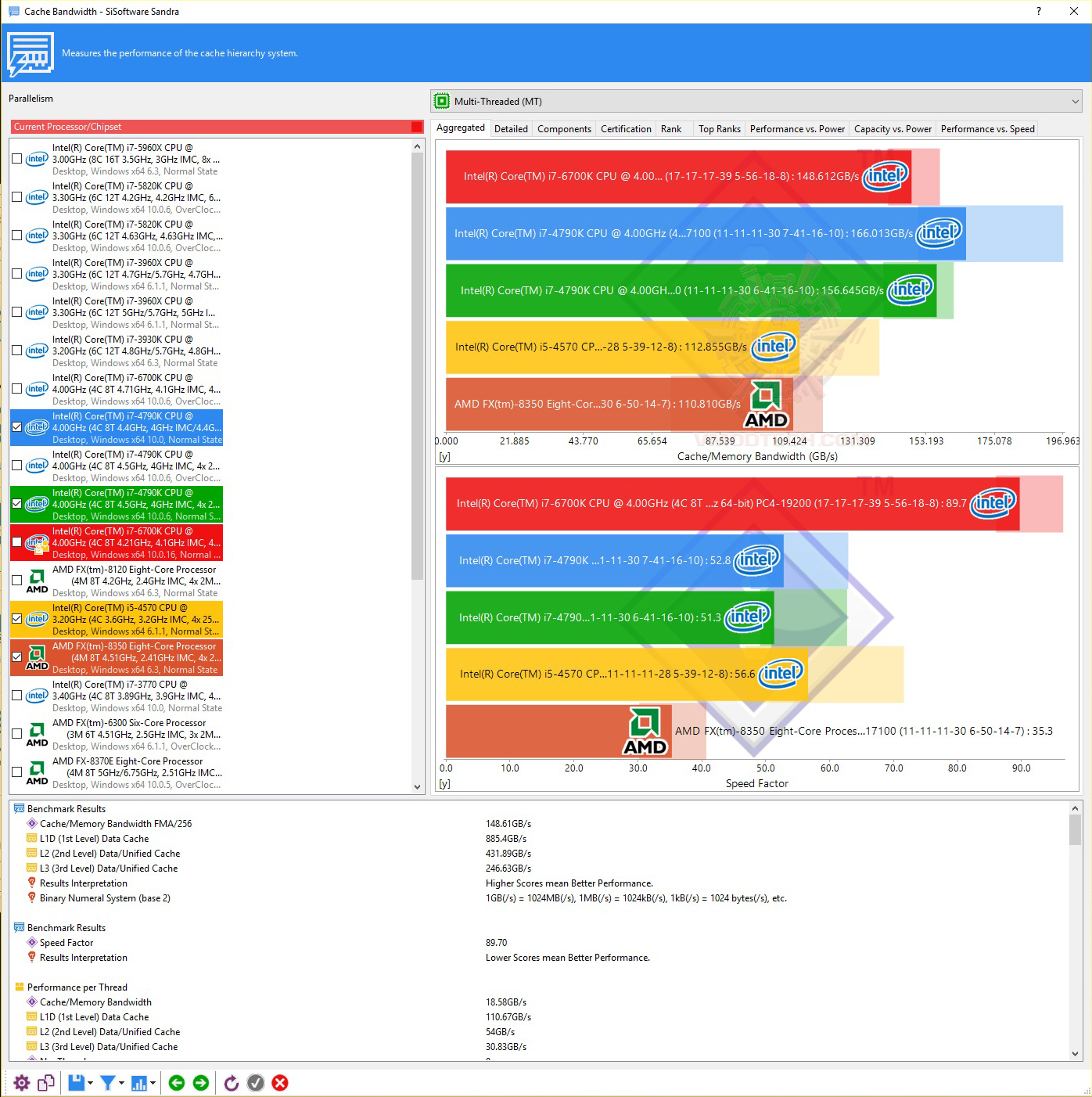Show the Capacity vs. Power tab
The image size is (1092, 1097).
pyautogui.click(x=893, y=129)
